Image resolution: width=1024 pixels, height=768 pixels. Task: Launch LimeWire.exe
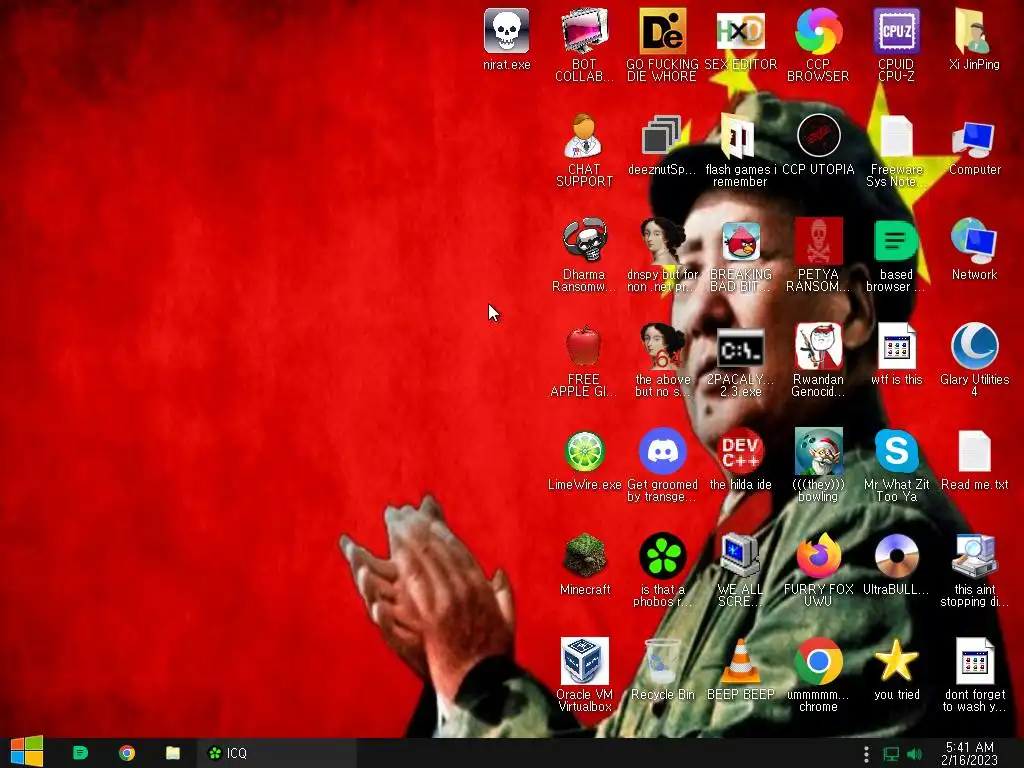[x=584, y=451]
